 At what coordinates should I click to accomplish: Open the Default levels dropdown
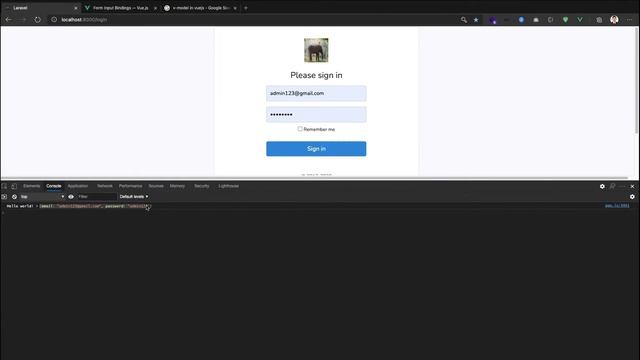[x=134, y=197]
